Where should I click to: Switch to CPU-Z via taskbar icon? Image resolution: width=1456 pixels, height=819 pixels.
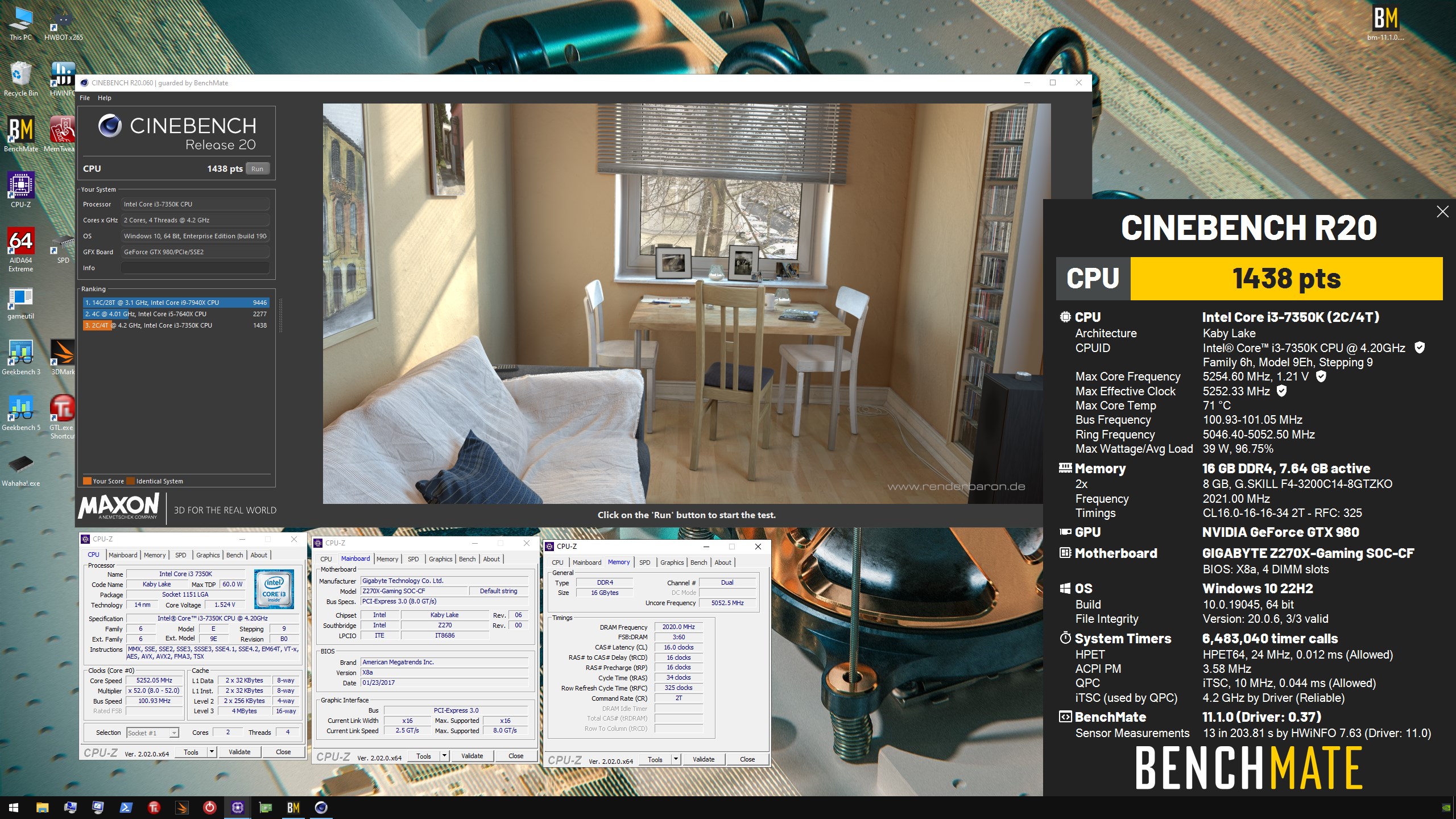(237, 808)
